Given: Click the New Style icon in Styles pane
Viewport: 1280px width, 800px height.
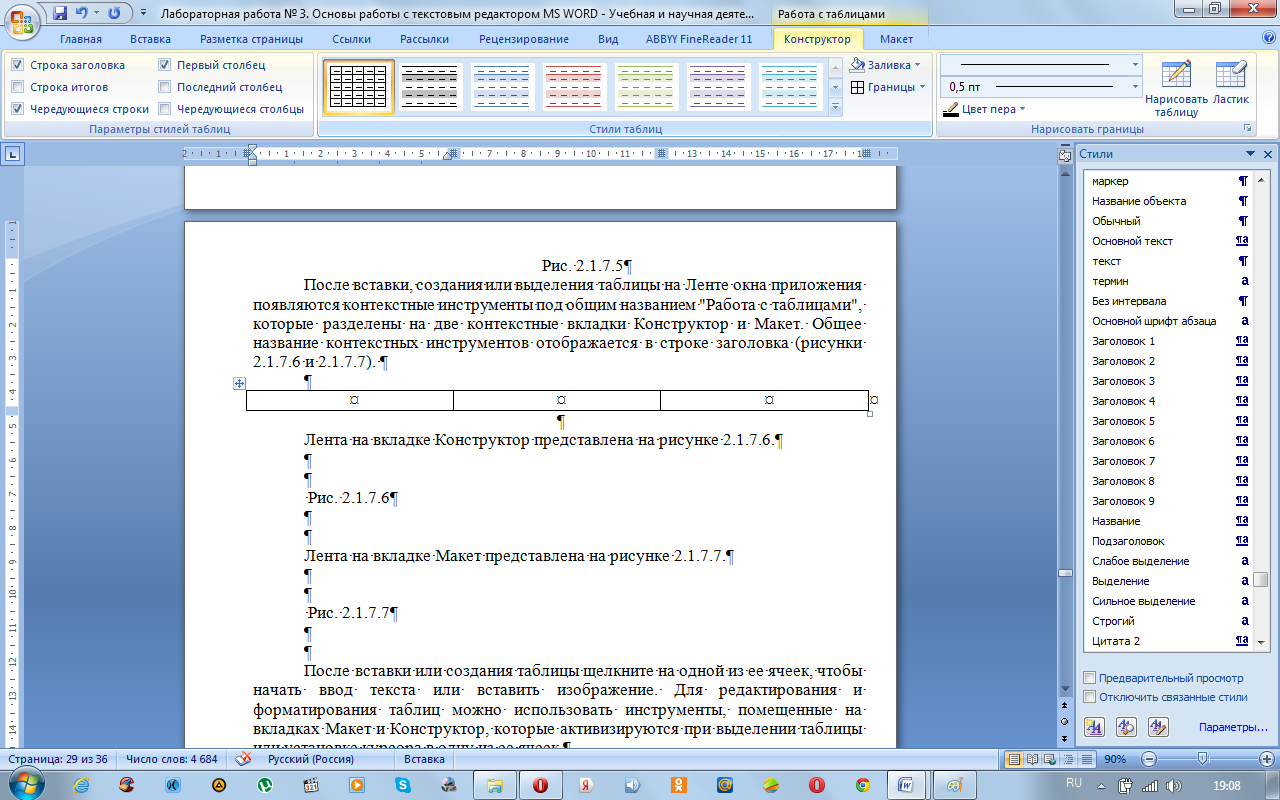Looking at the screenshot, I should tap(1094, 727).
